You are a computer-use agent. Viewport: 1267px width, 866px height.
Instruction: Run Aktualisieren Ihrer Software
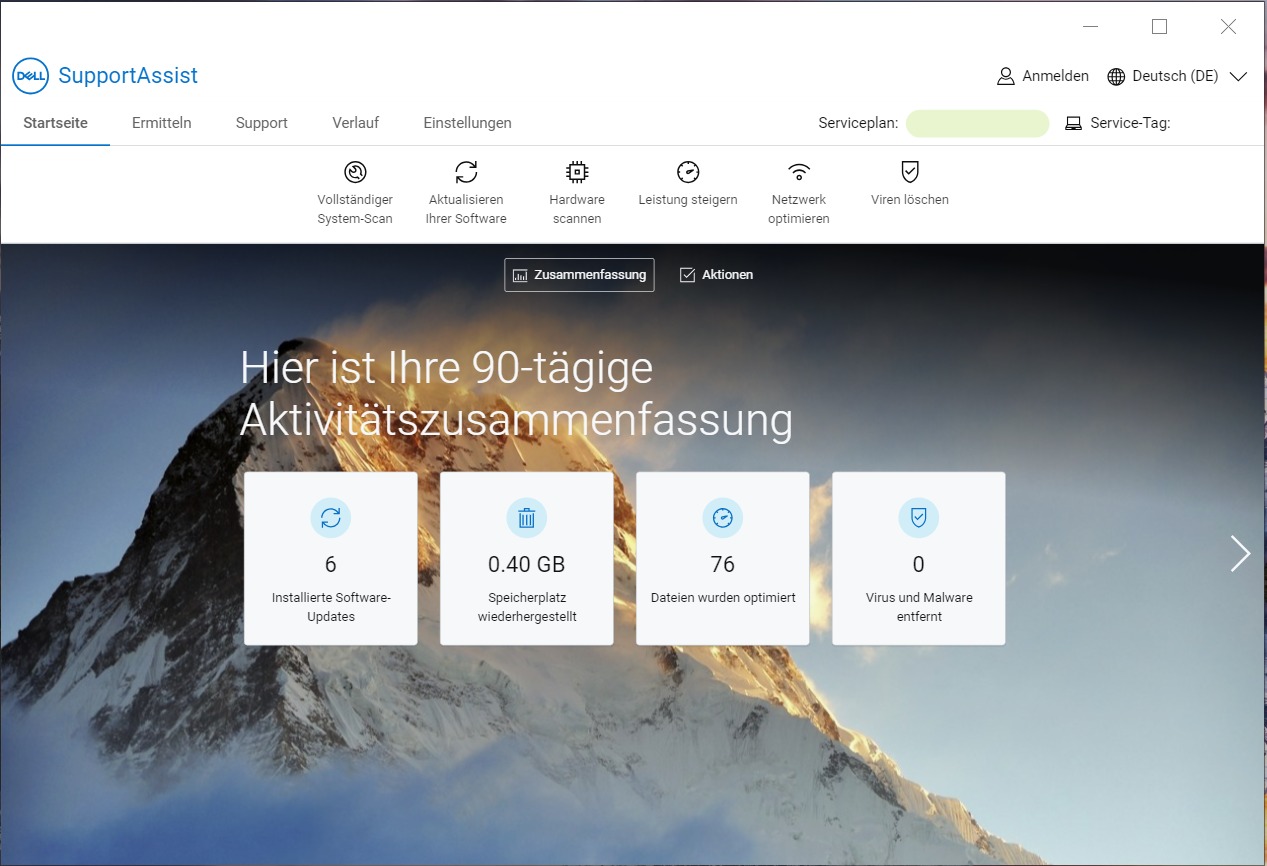point(465,190)
